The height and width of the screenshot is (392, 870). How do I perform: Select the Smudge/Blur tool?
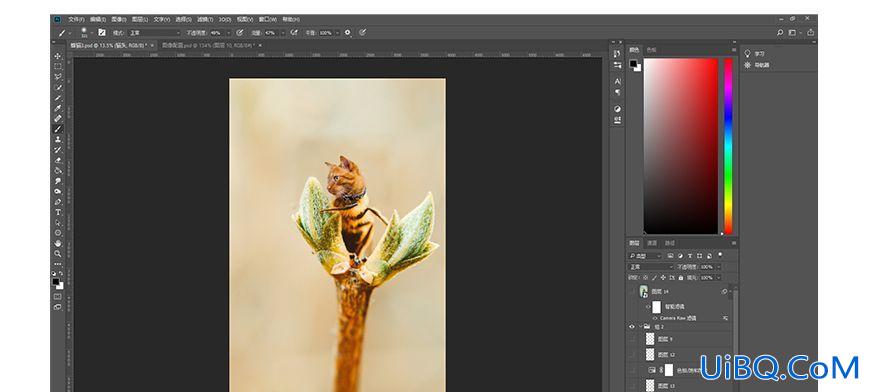click(58, 181)
